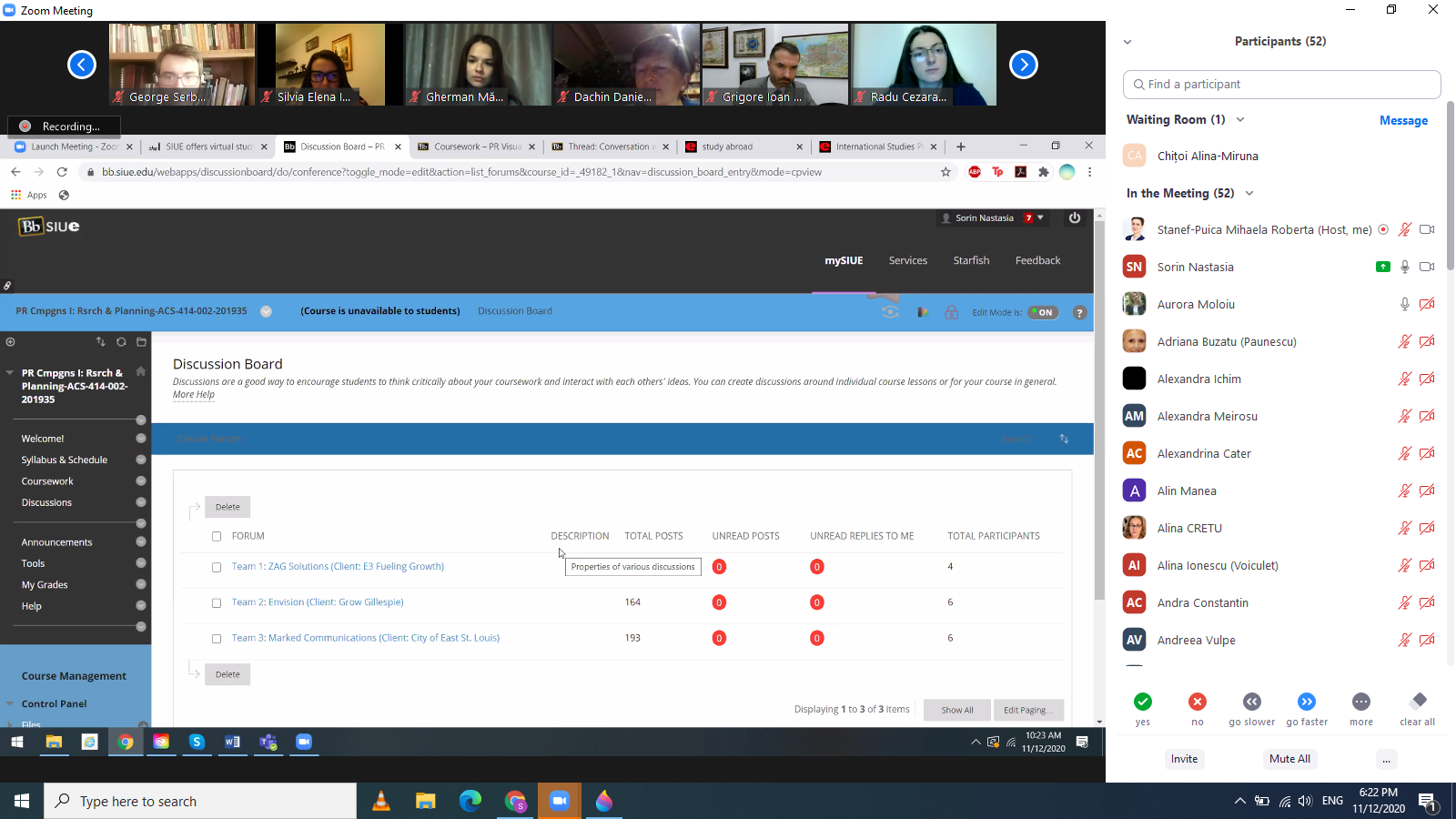Open the more reactions icon
This screenshot has height=819, width=1456.
point(1361,702)
